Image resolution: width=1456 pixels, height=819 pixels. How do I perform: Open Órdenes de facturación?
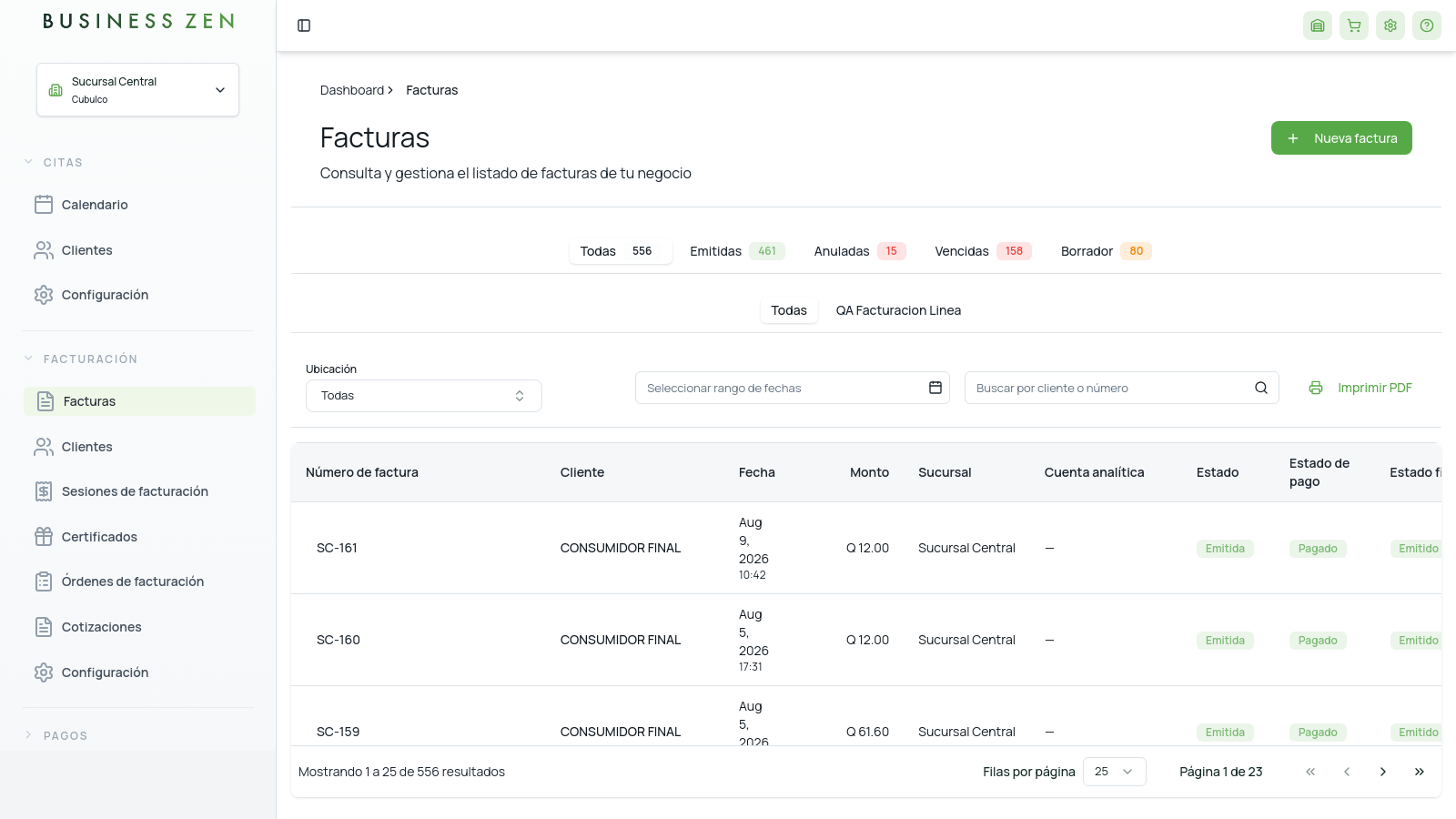[139, 581]
